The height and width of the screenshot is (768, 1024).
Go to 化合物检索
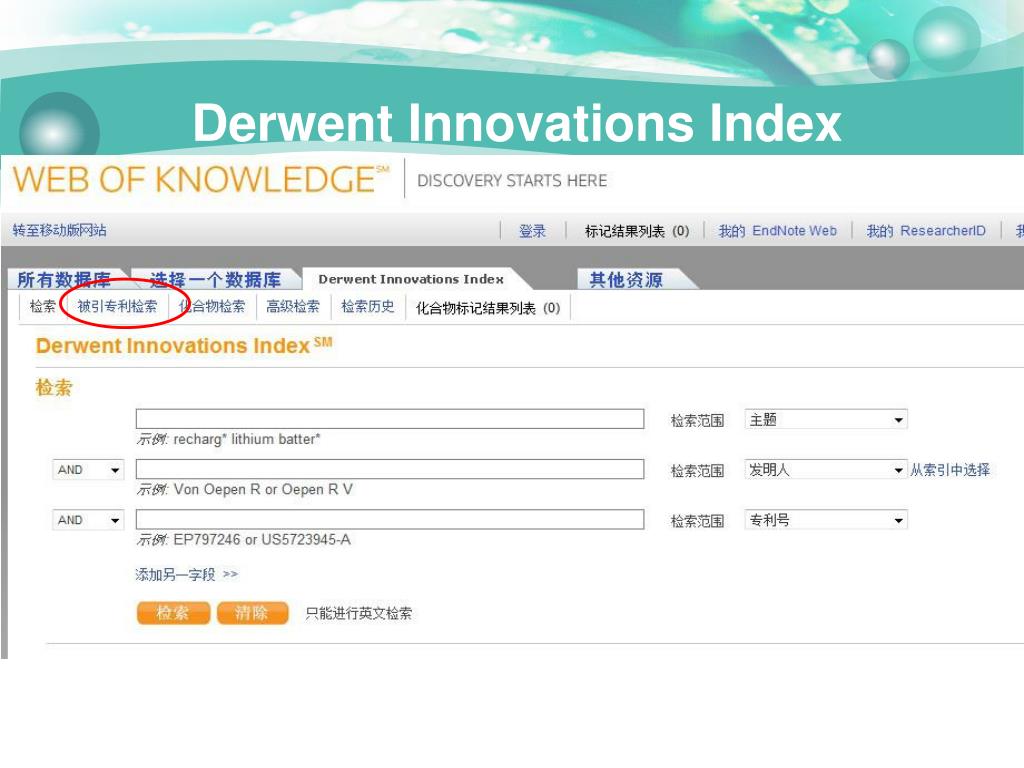(x=212, y=306)
